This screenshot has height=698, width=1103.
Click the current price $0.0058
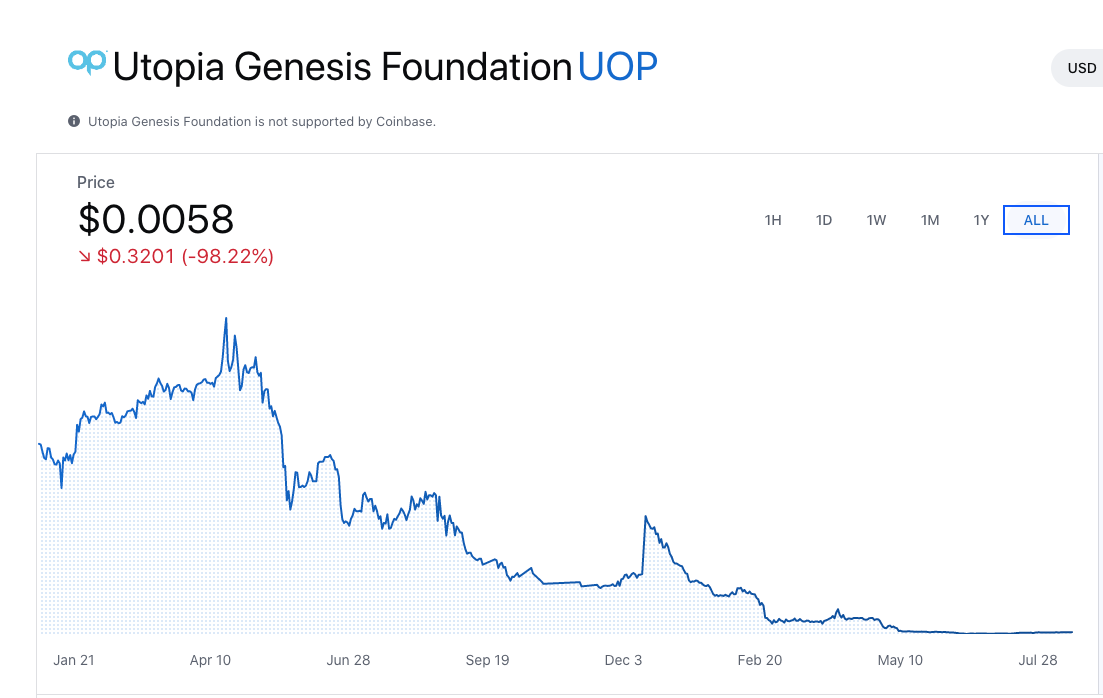156,219
